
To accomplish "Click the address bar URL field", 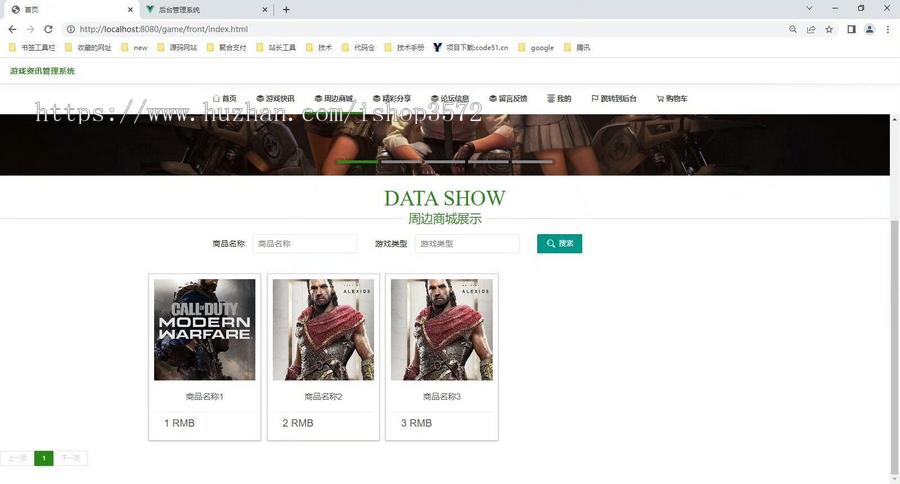I will pyautogui.click(x=425, y=29).
